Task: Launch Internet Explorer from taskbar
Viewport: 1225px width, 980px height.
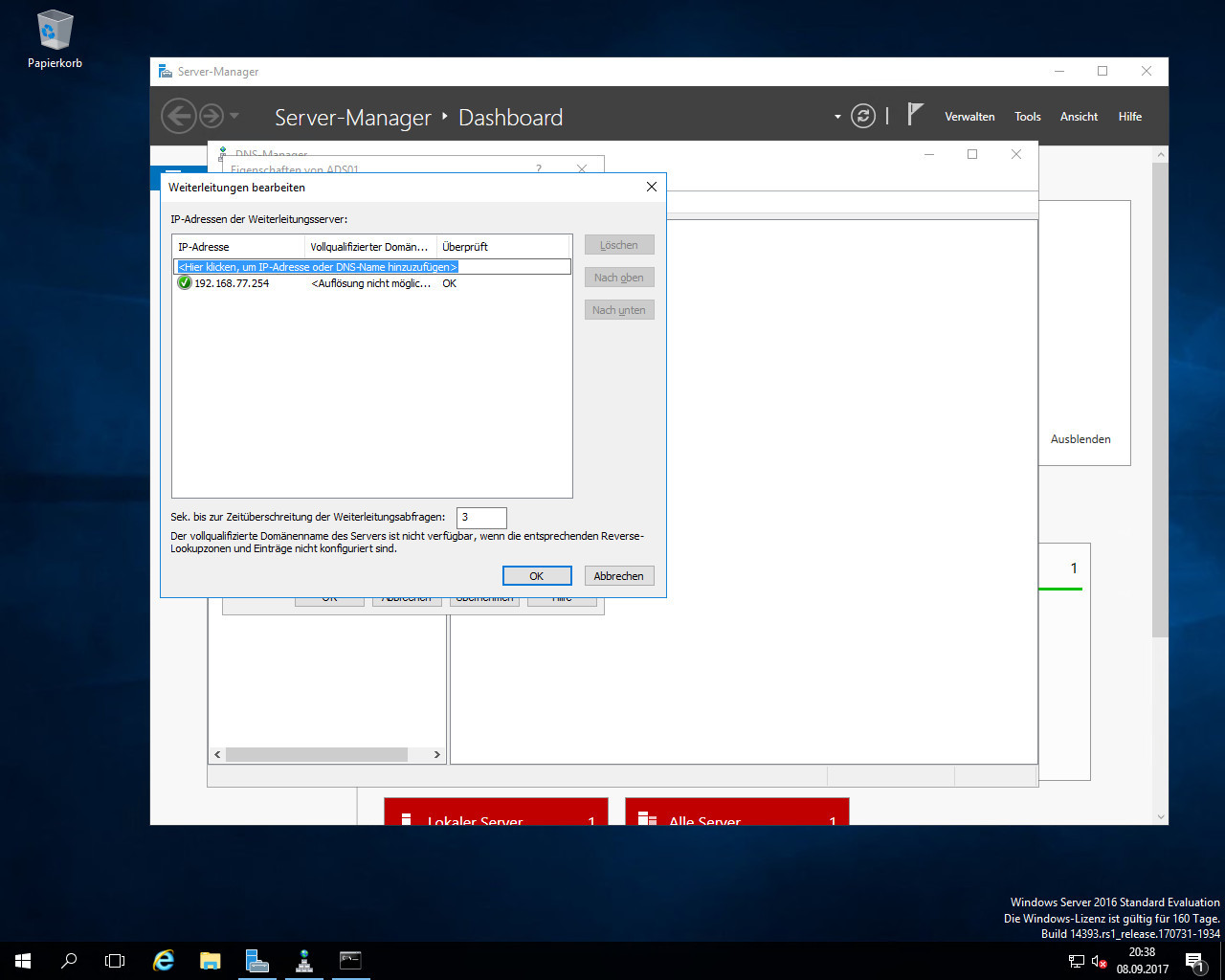Action: point(164,961)
